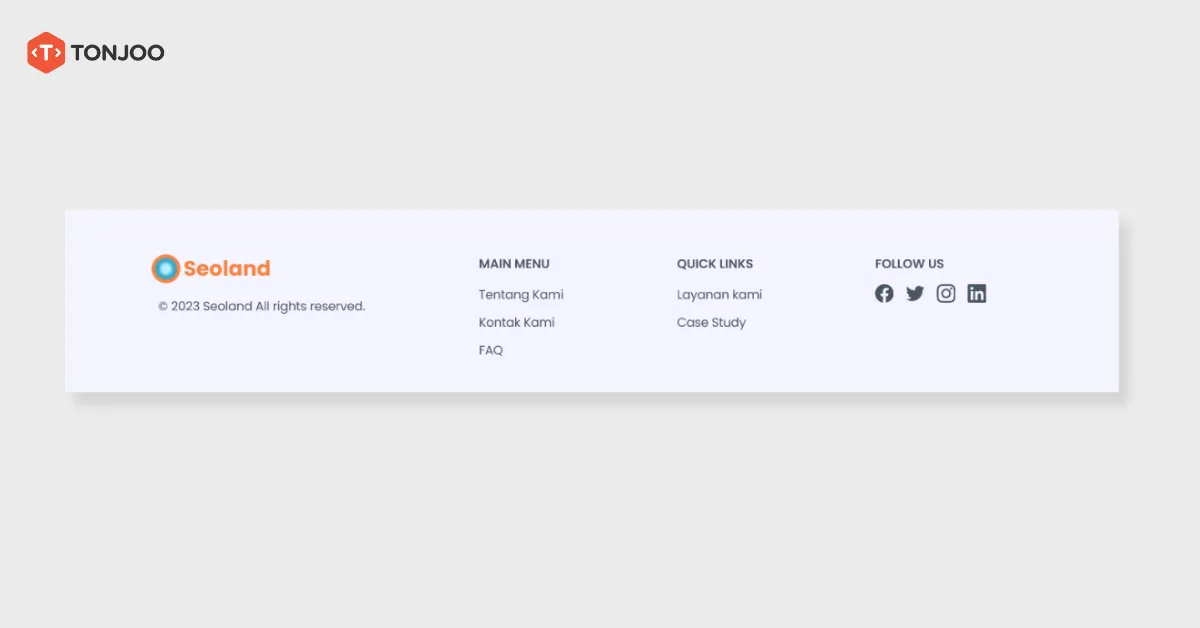Click the Seoland logo's inner blue circle
Screen dimensions: 1200x628
pyautogui.click(x=165, y=268)
